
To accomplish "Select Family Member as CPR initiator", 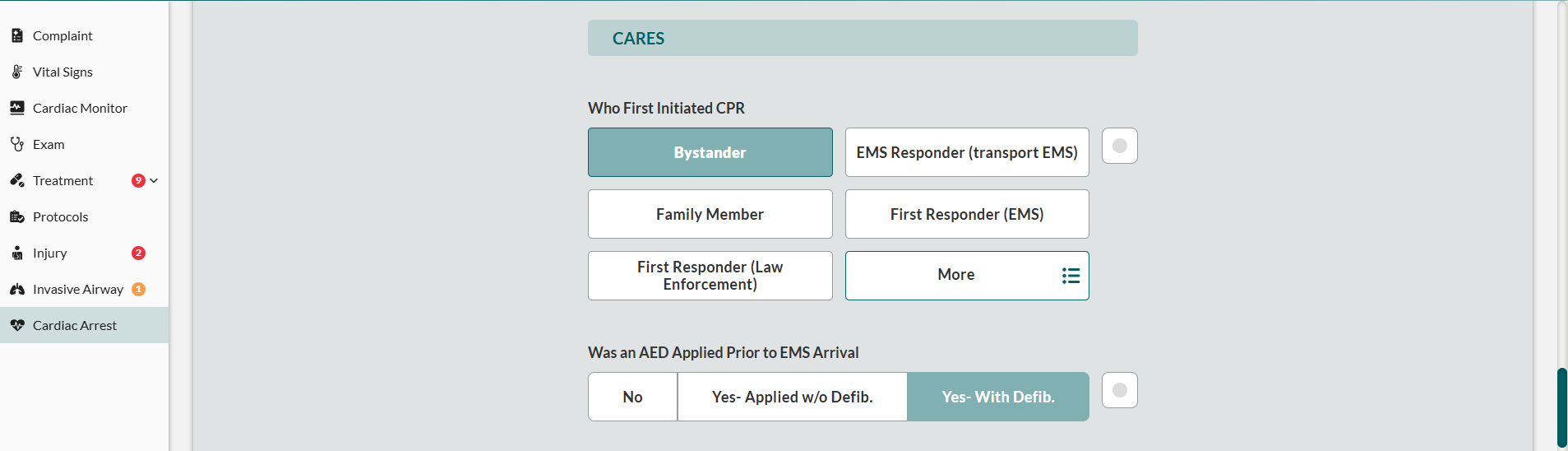I will click(710, 214).
